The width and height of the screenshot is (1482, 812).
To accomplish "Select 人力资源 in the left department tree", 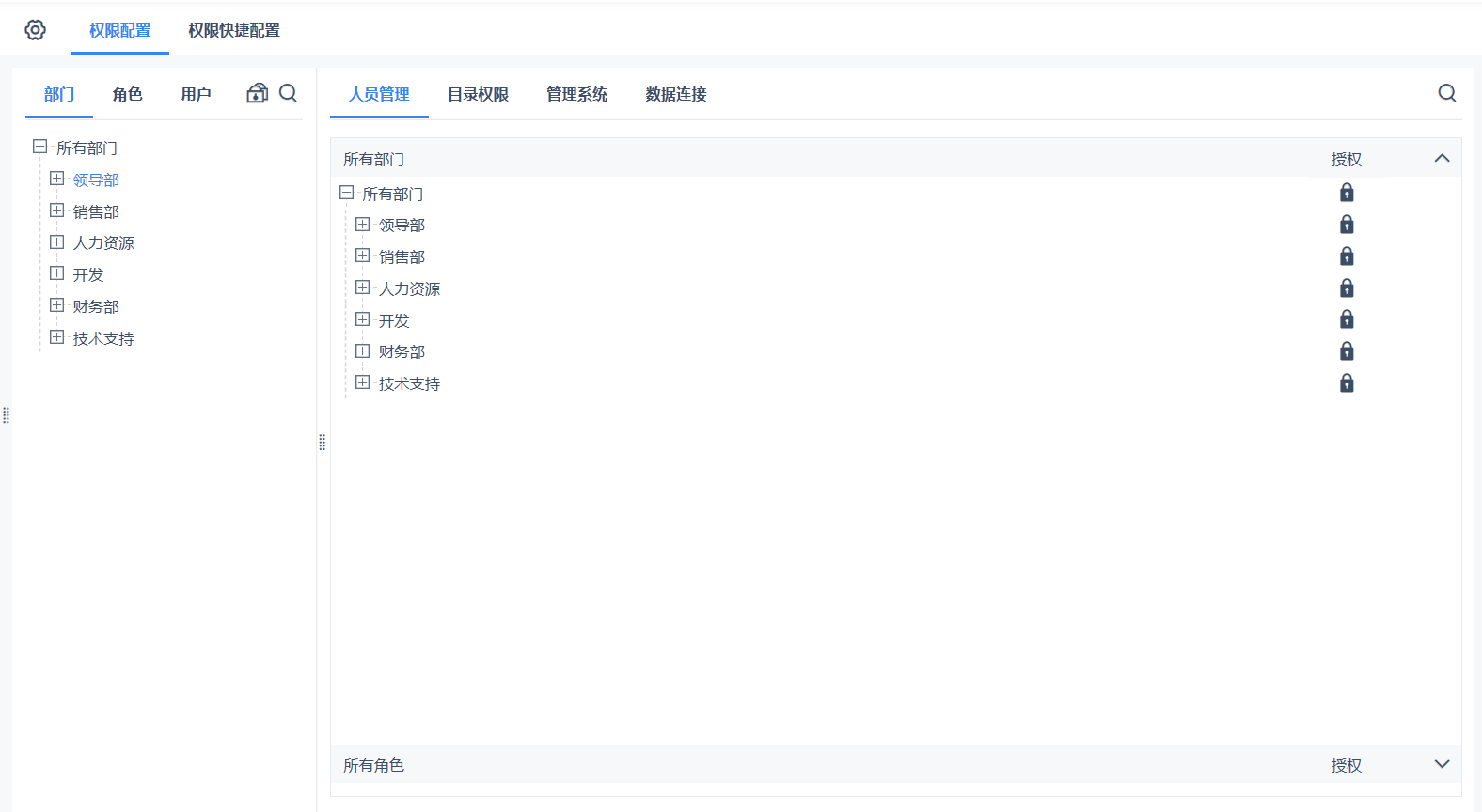I will pyautogui.click(x=103, y=243).
